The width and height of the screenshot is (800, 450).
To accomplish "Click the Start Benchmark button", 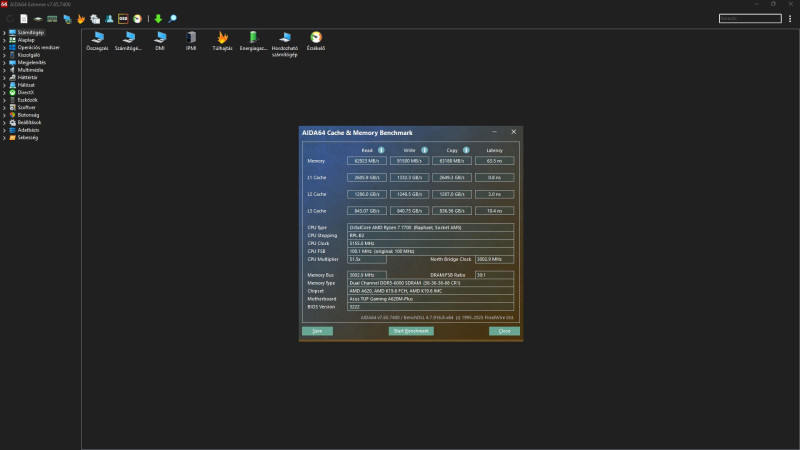I will [411, 331].
